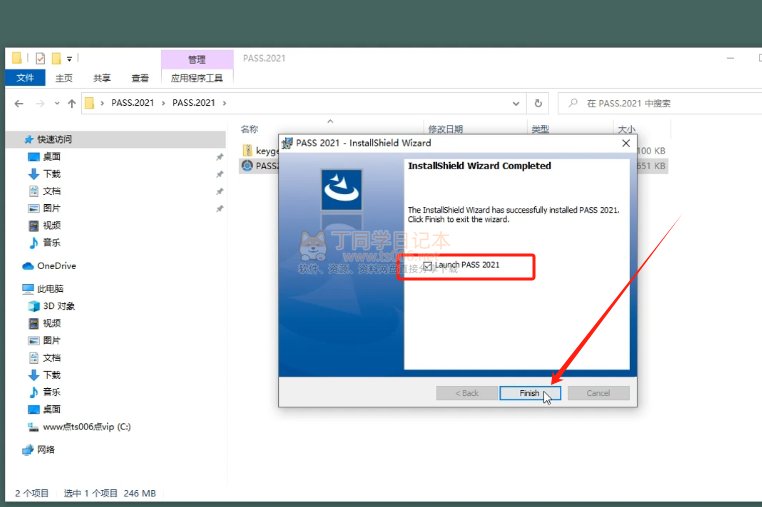This screenshot has height=507, width=762.
Task: Unpin 图片 via its pin icon
Action: [x=220, y=209]
